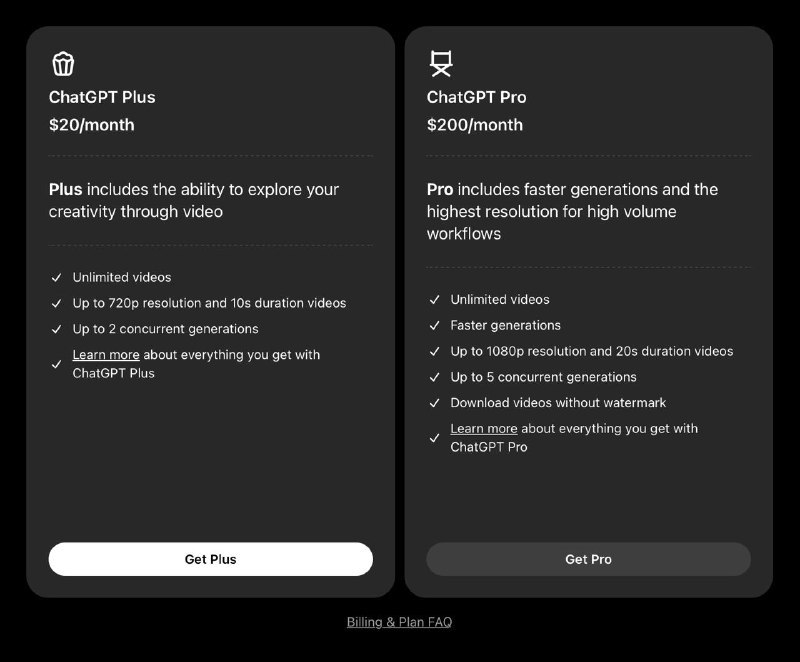Click the Get Plus button

[x=210, y=559]
